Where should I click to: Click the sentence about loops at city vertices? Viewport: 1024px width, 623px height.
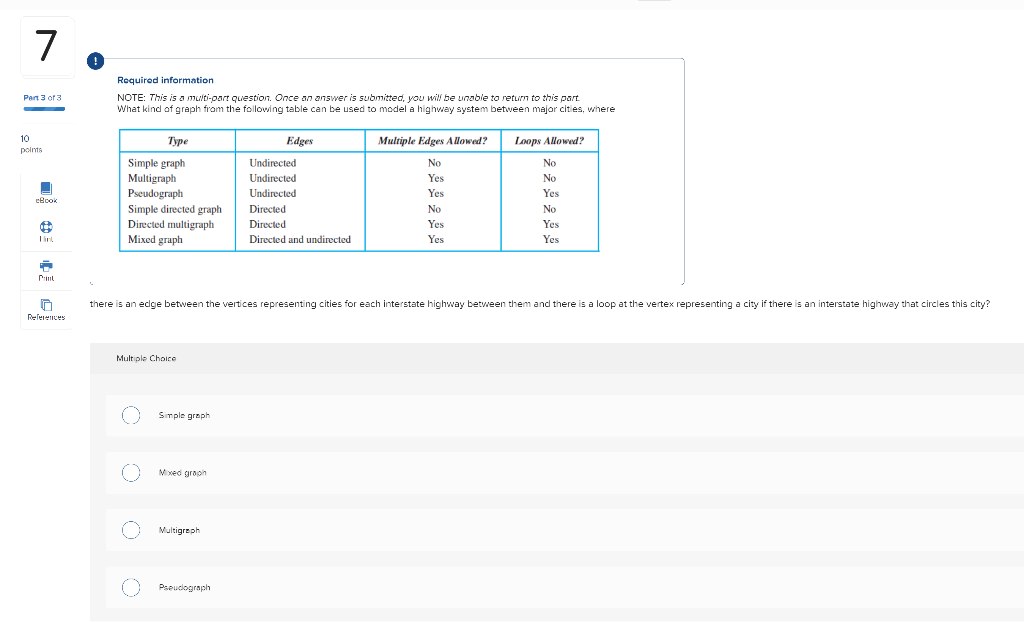click(x=540, y=304)
